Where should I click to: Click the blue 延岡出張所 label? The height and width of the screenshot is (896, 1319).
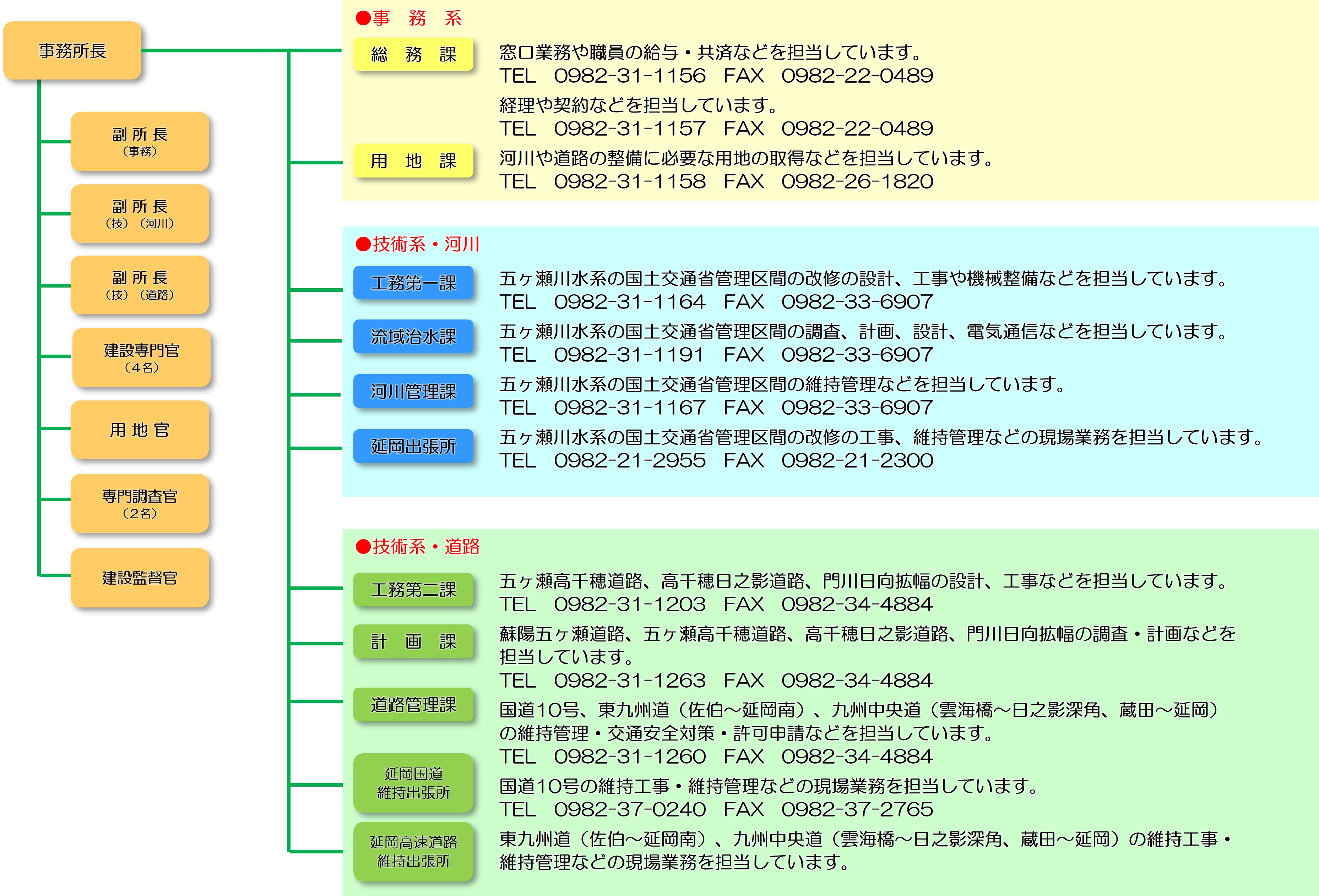(413, 446)
